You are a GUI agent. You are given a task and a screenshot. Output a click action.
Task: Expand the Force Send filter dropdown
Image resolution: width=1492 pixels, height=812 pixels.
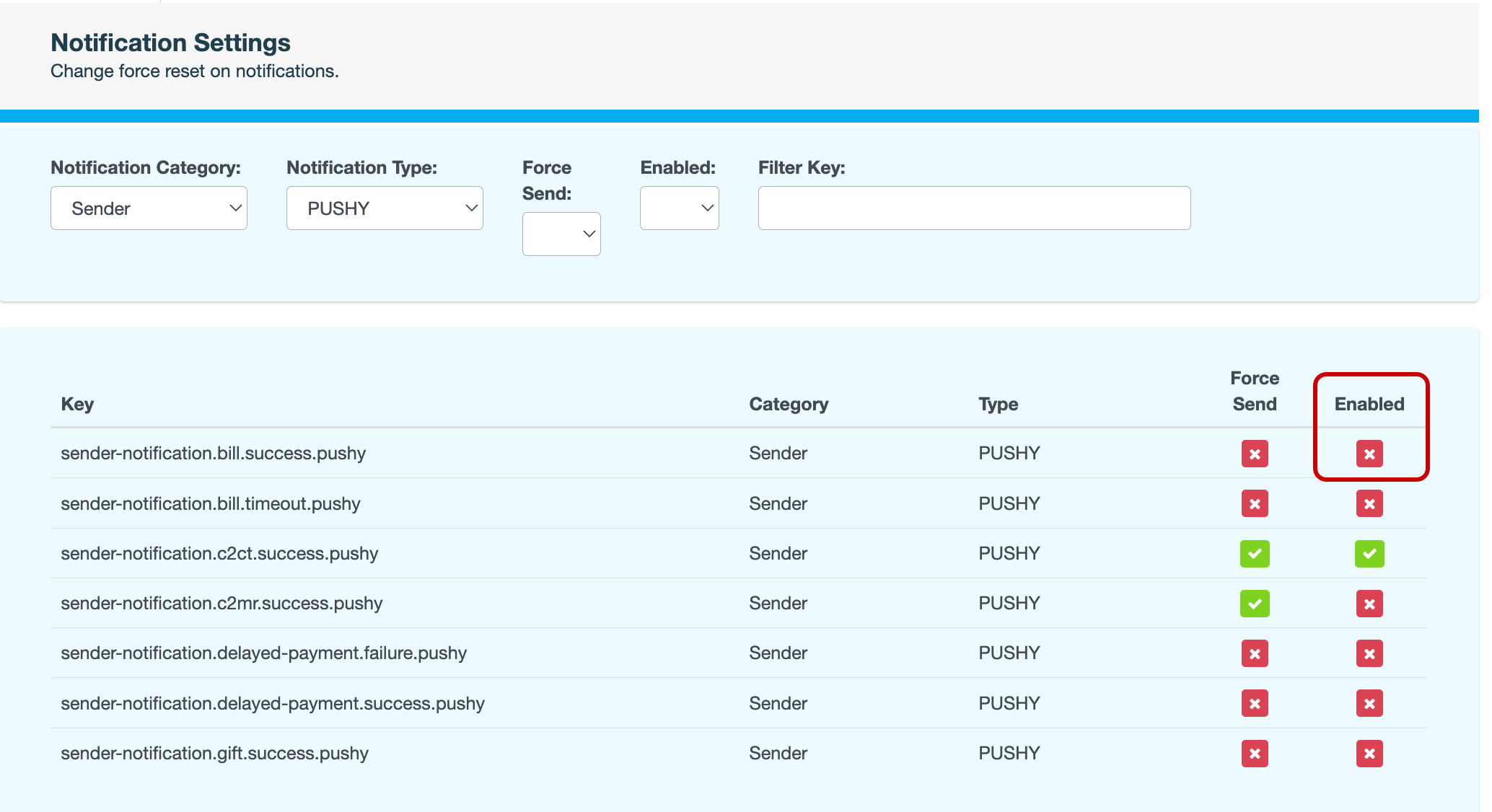(x=561, y=234)
